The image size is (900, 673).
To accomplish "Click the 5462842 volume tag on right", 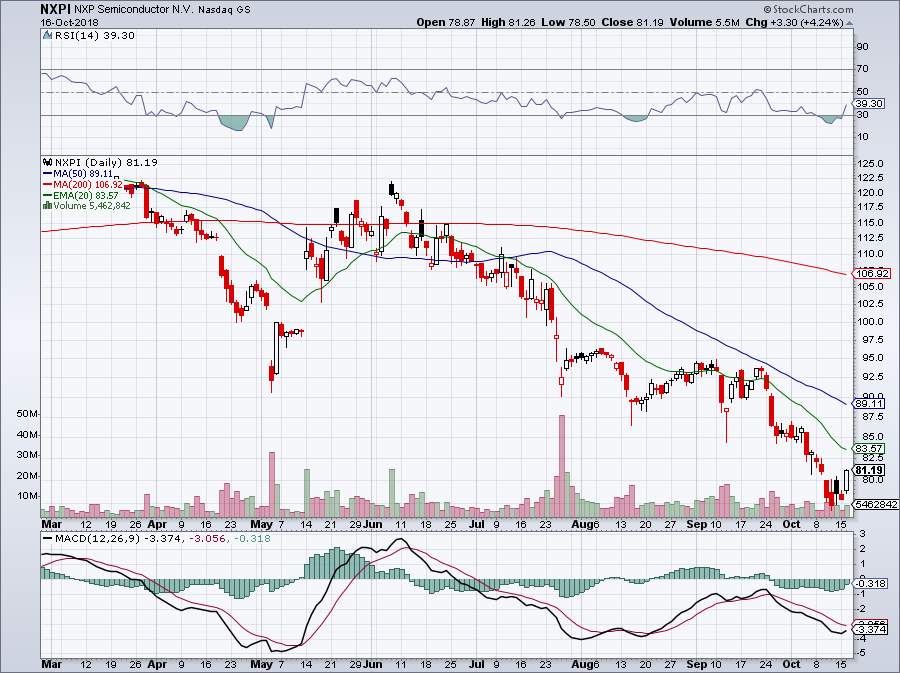I will pyautogui.click(x=876, y=504).
